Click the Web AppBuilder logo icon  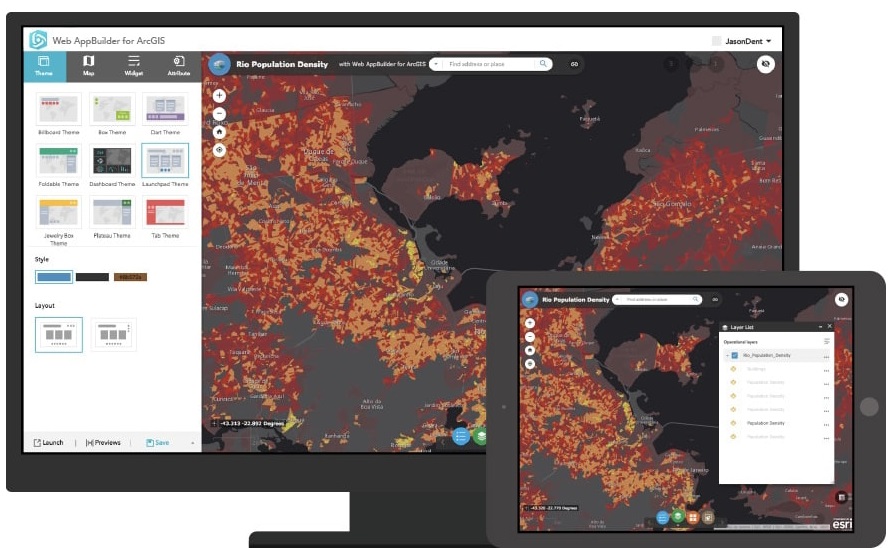tap(38, 40)
